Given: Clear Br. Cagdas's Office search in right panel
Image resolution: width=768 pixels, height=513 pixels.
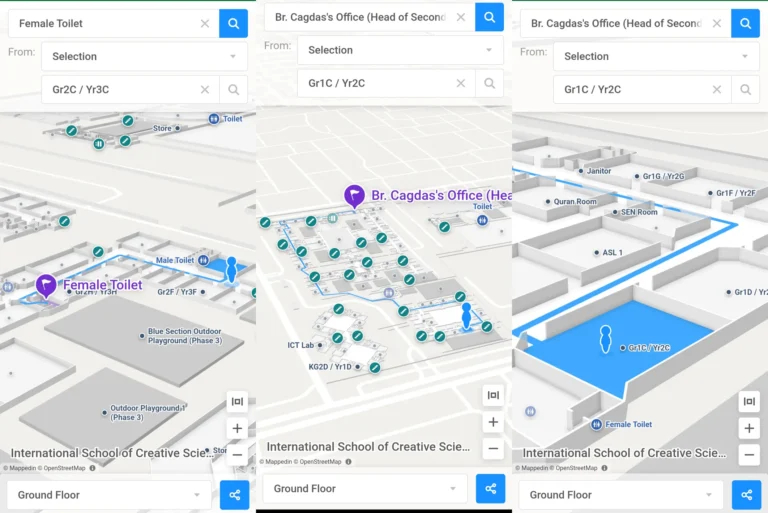Looking at the screenshot, I should click(x=717, y=23).
